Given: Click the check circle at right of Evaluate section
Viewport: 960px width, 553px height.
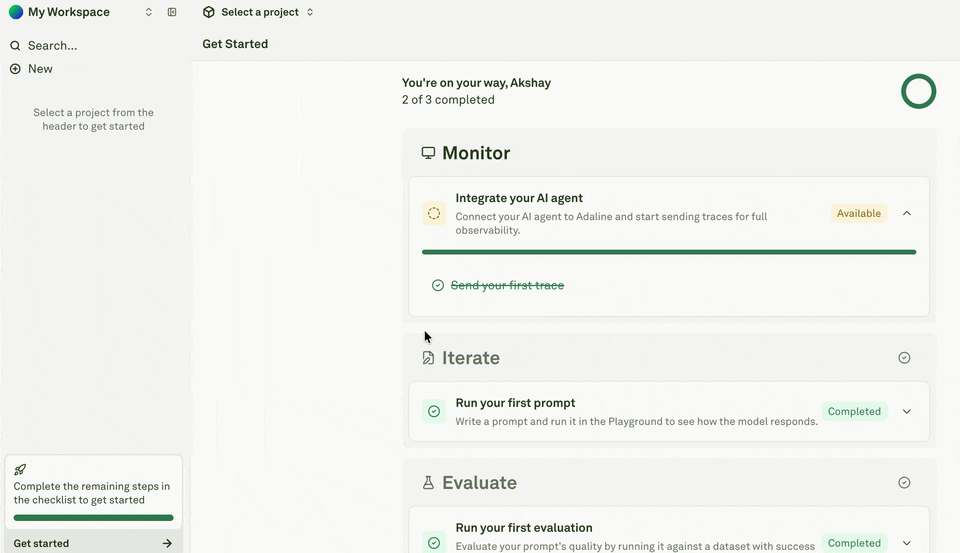Looking at the screenshot, I should tap(904, 483).
